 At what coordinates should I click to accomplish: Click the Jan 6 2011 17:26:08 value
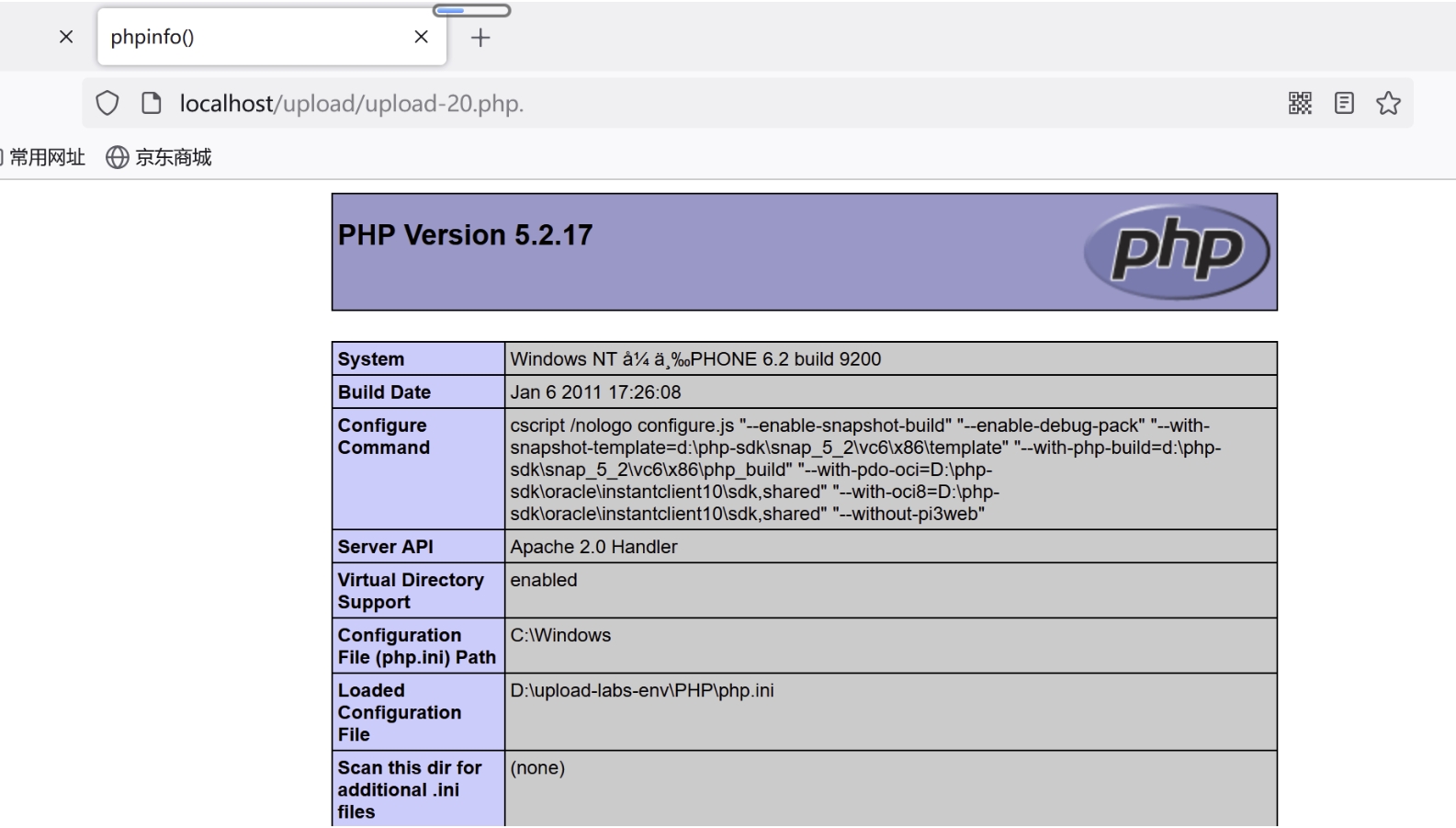(x=595, y=392)
